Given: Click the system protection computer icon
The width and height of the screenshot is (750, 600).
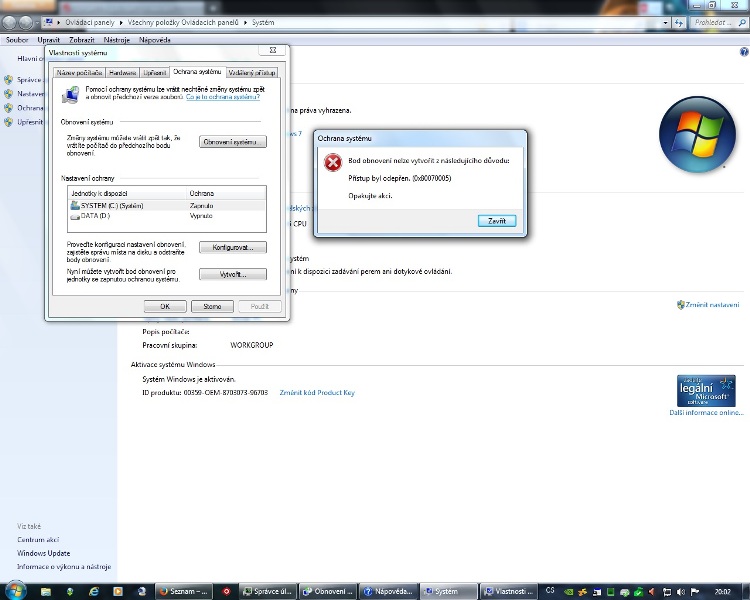Looking at the screenshot, I should pos(71,94).
